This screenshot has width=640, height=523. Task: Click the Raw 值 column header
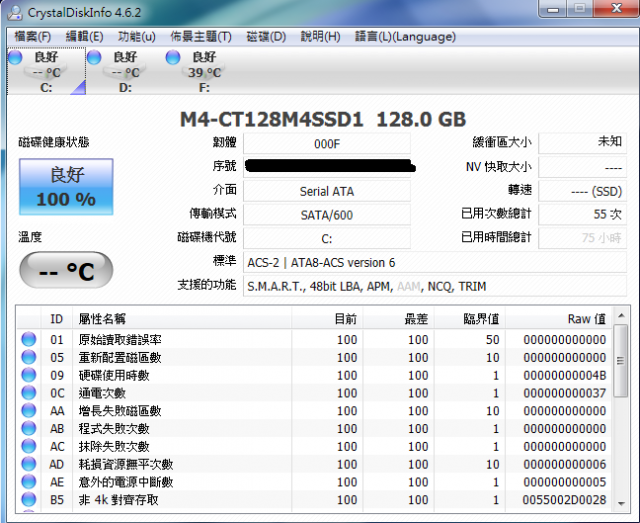pos(559,318)
